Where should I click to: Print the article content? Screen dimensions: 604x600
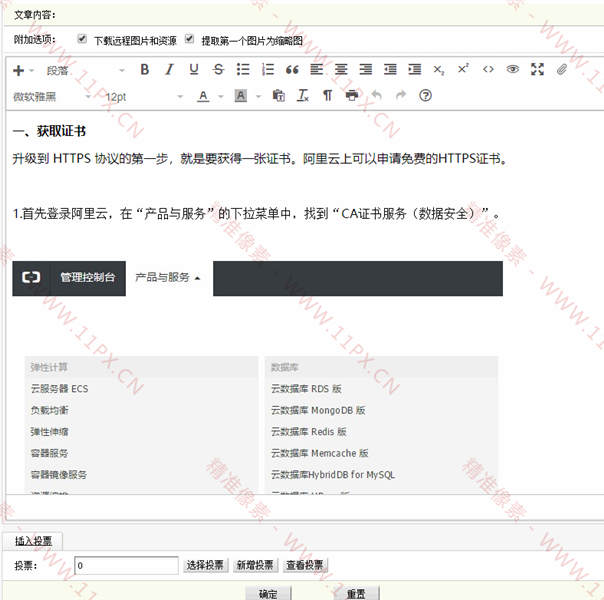point(352,96)
